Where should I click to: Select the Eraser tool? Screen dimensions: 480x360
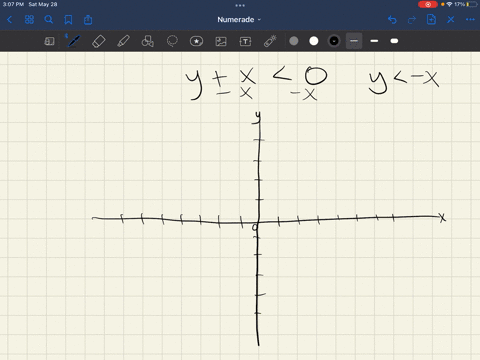click(x=98, y=41)
